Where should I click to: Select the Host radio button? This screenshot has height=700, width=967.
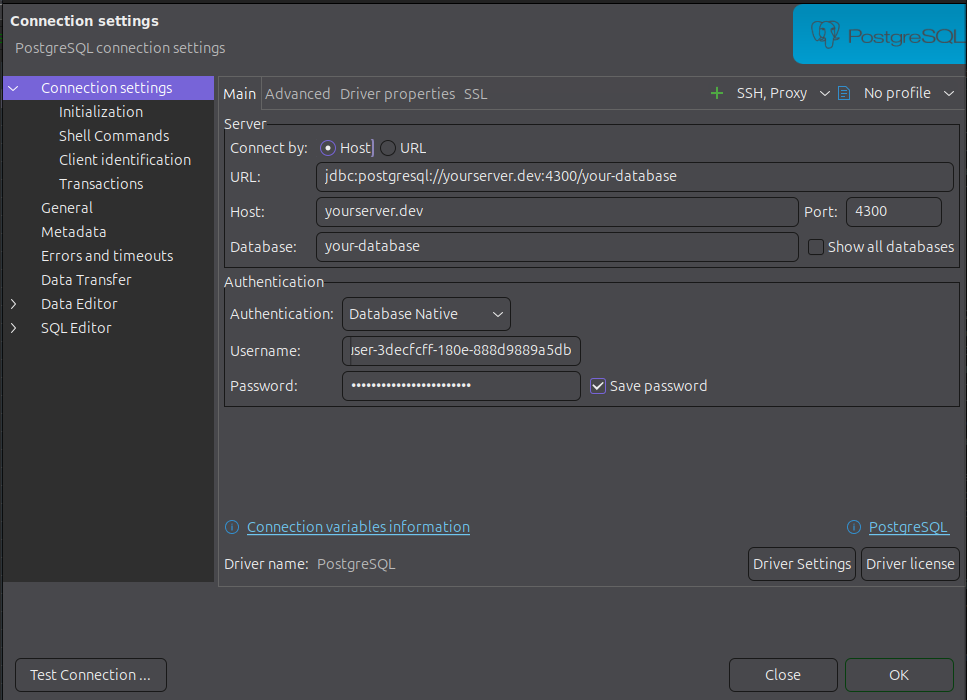click(327, 148)
